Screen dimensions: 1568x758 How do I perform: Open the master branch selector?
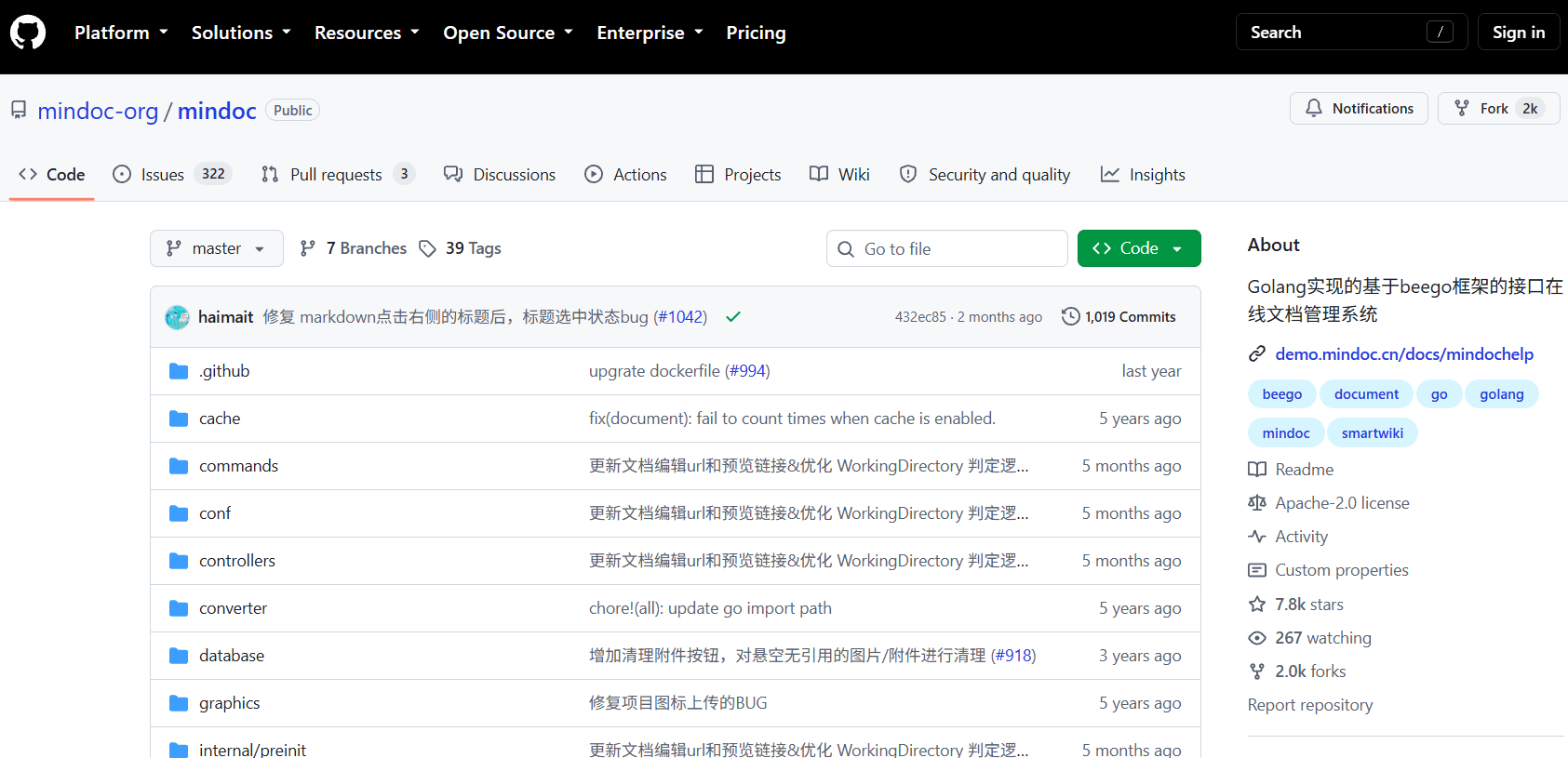(x=217, y=248)
